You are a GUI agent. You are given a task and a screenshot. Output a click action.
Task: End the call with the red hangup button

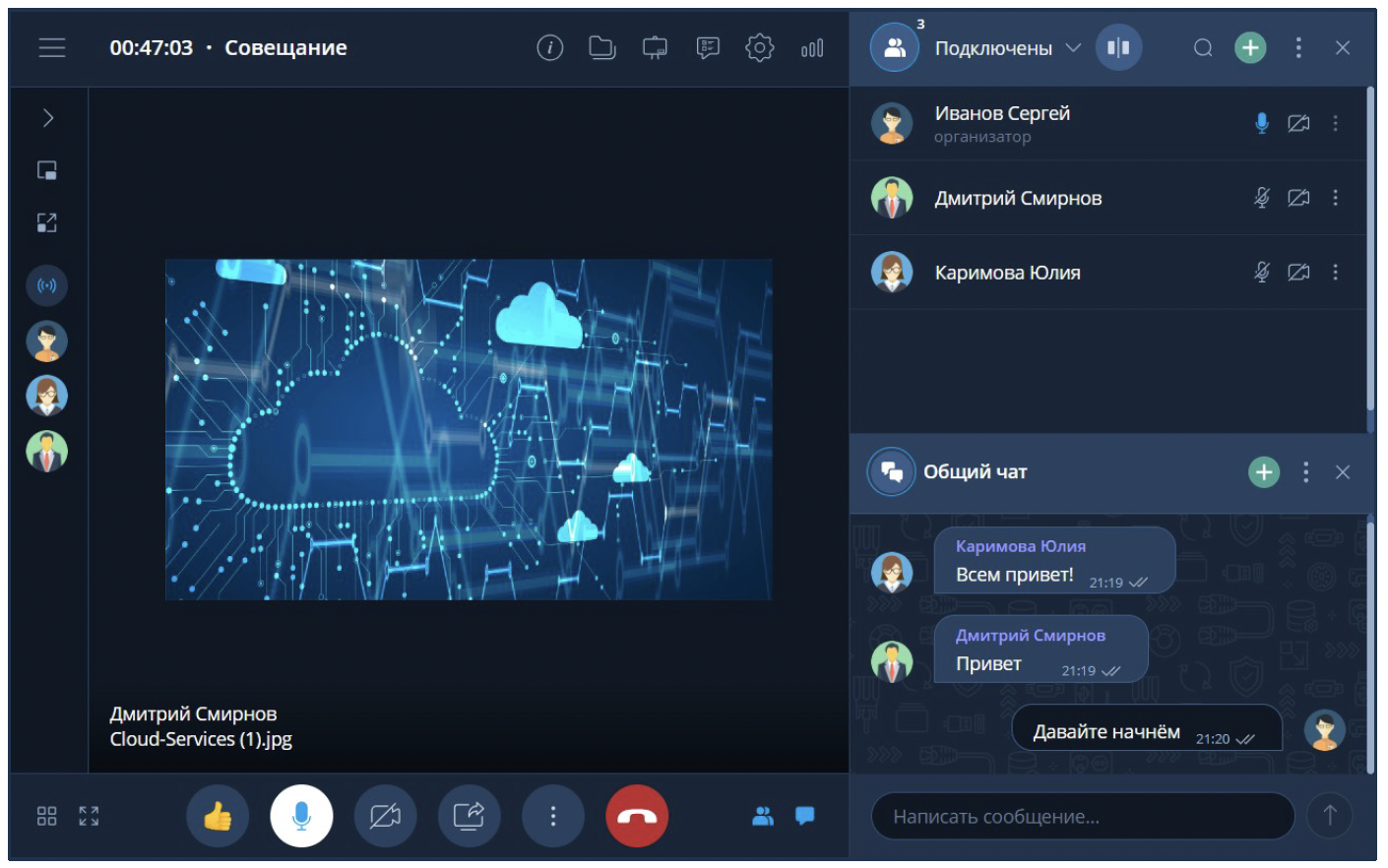click(636, 815)
